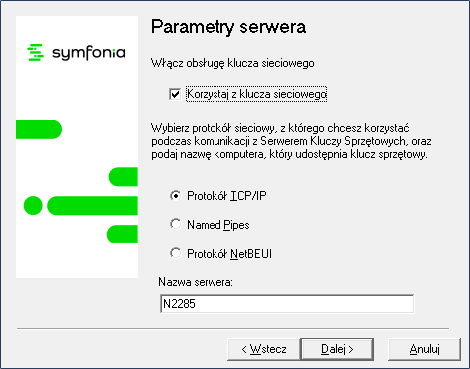Pick the Protokół NetBEUI radio button
Screen dimensions: 470x369
[175, 253]
